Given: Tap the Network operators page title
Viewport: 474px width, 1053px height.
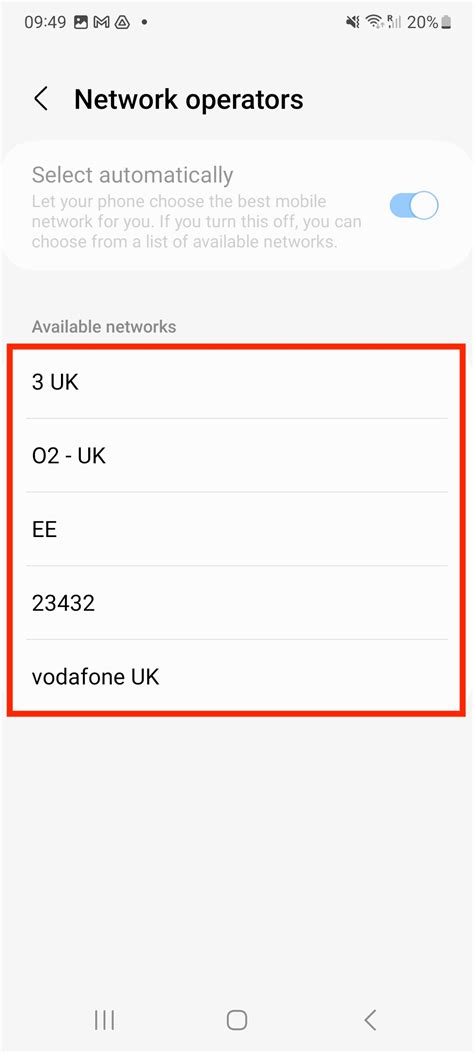Looking at the screenshot, I should (x=189, y=99).
